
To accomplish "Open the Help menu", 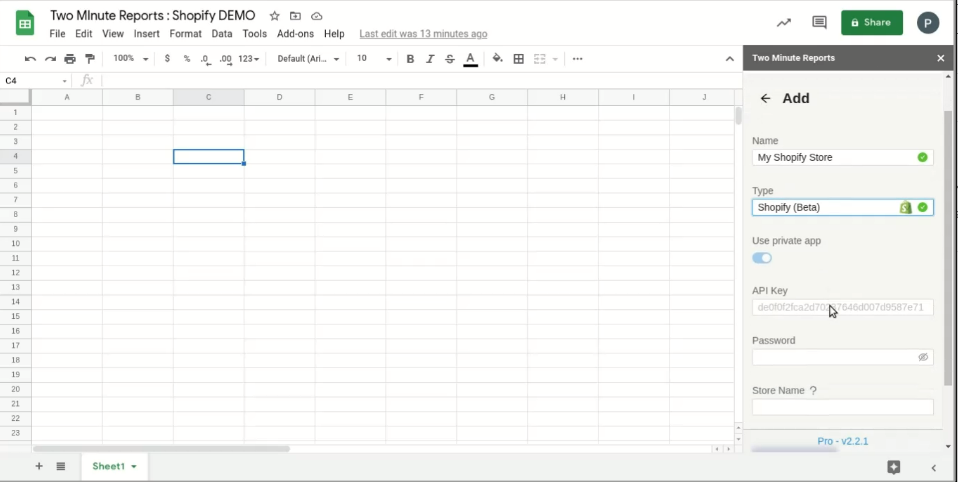I will [x=334, y=34].
